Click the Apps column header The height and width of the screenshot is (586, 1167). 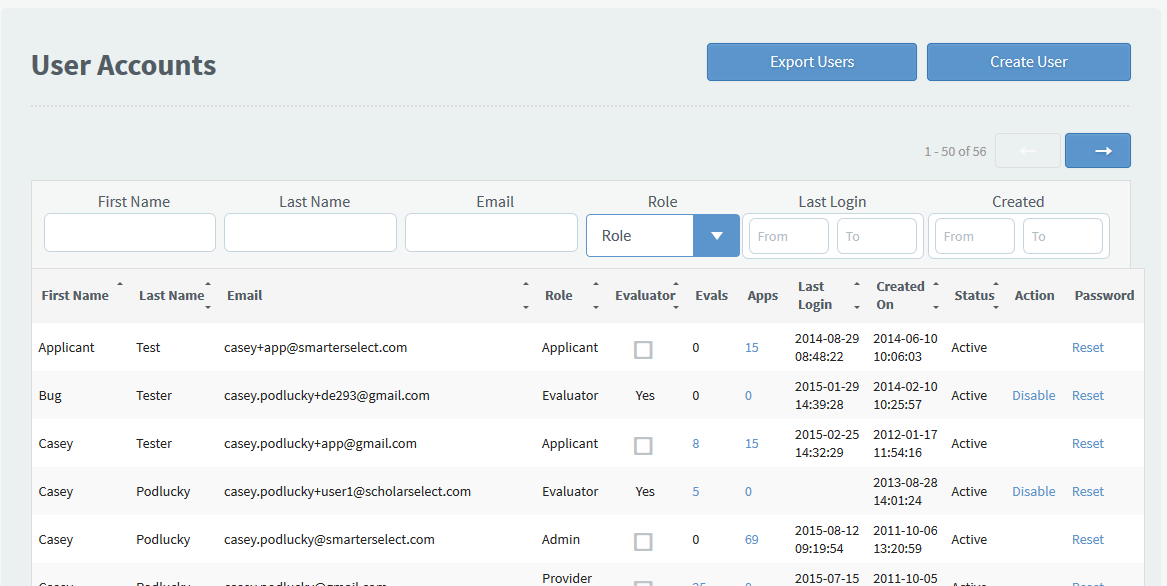pyautogui.click(x=763, y=295)
